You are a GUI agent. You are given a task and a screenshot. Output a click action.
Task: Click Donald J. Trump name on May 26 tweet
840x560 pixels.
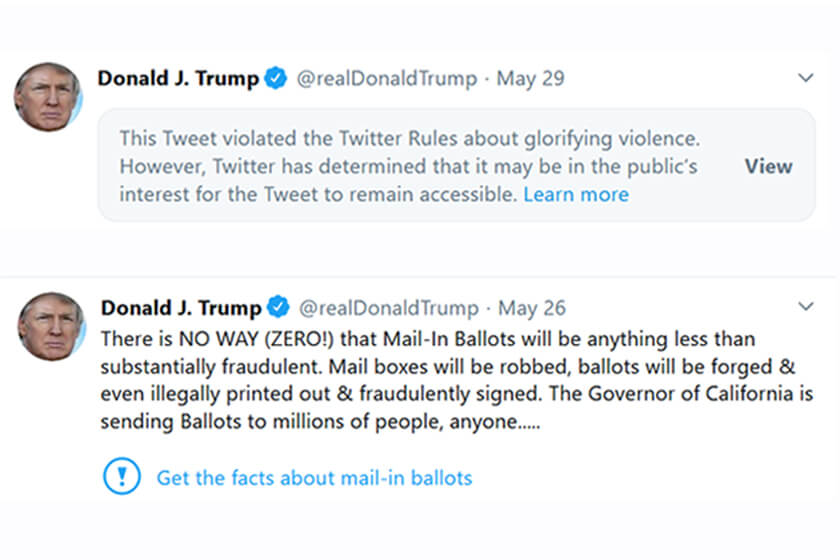(x=181, y=308)
